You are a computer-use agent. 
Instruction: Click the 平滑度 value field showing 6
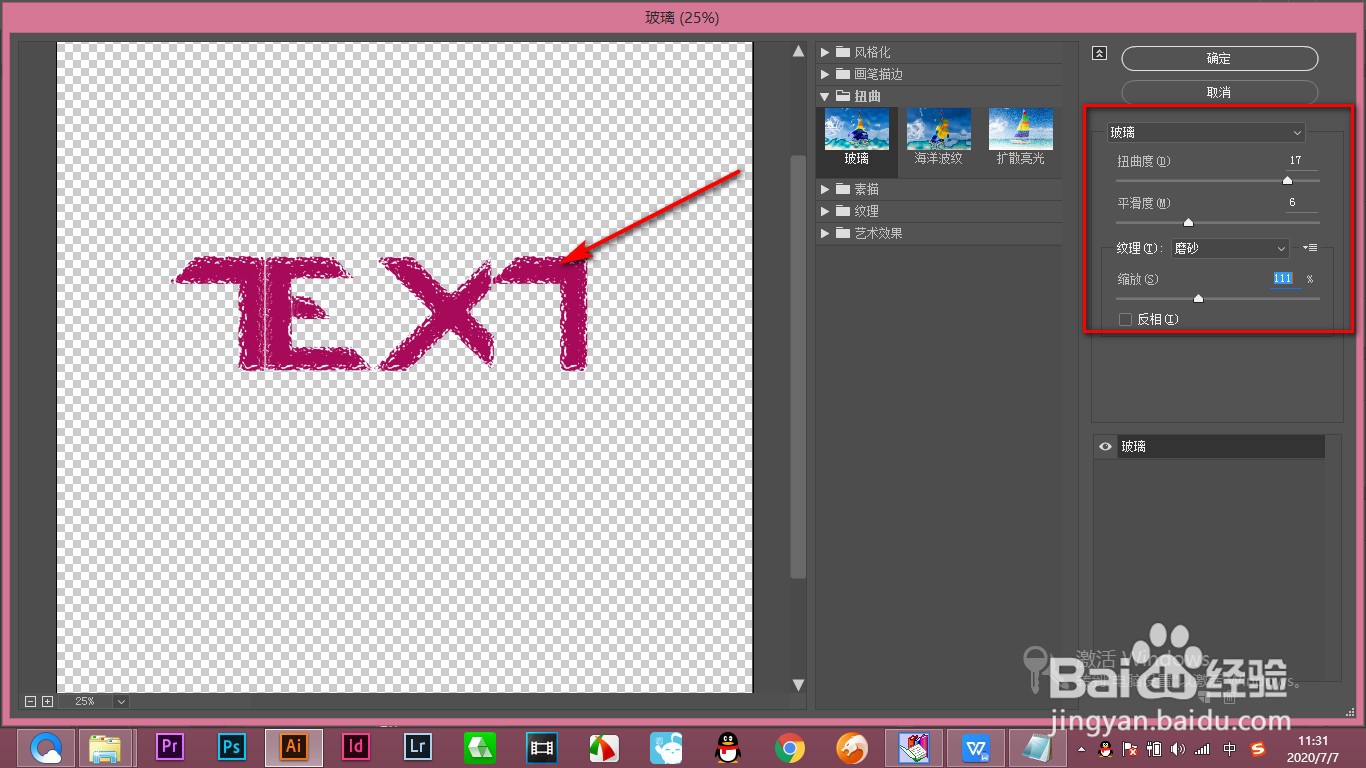tap(1301, 203)
